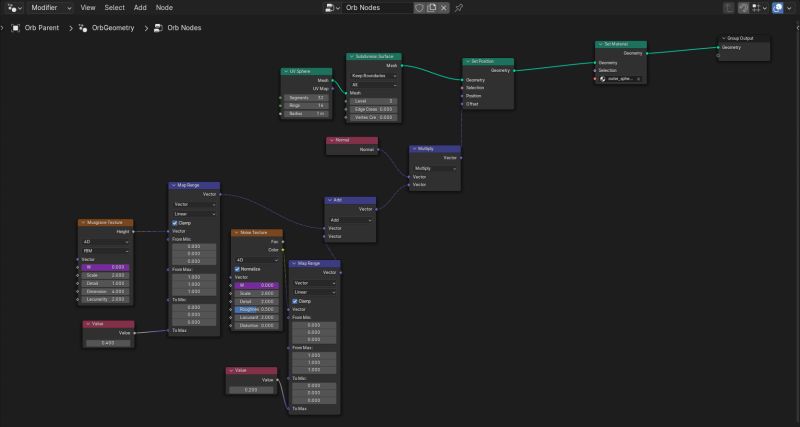Viewport: 800px width, 427px height.
Task: Click the Orb Nodes tree icon in breadcrumb
Action: click(x=158, y=28)
